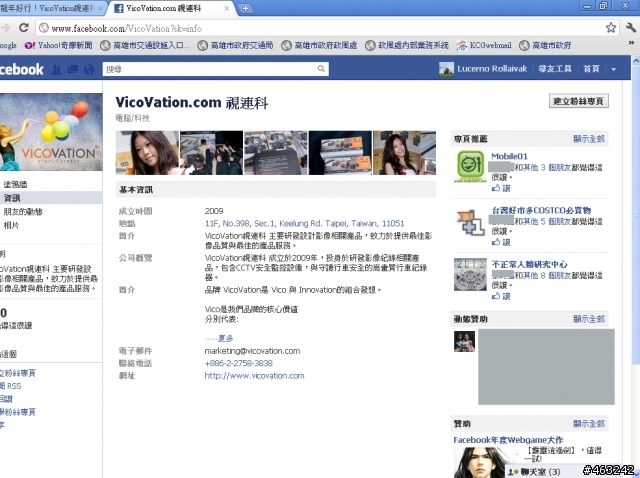Expand the description with 更多
This screenshot has width=640, height=478.
coord(225,338)
